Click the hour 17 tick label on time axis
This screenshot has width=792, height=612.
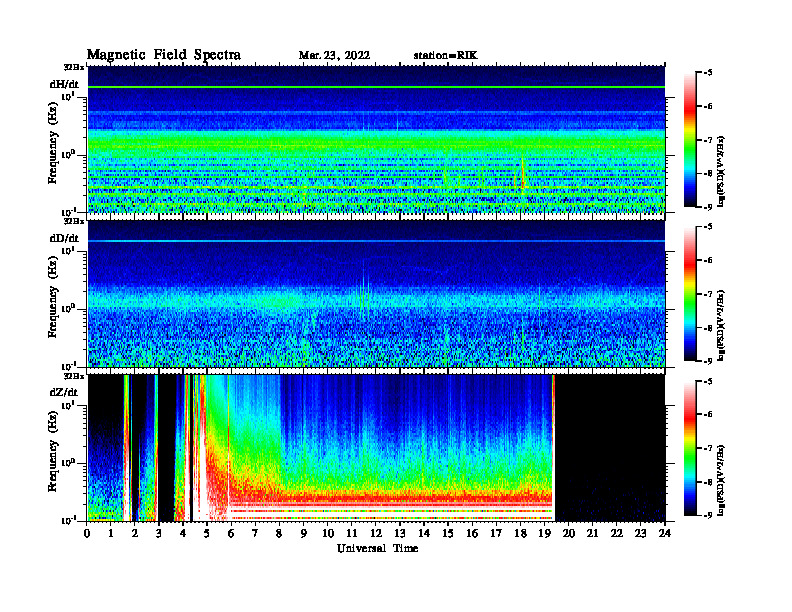pos(496,533)
